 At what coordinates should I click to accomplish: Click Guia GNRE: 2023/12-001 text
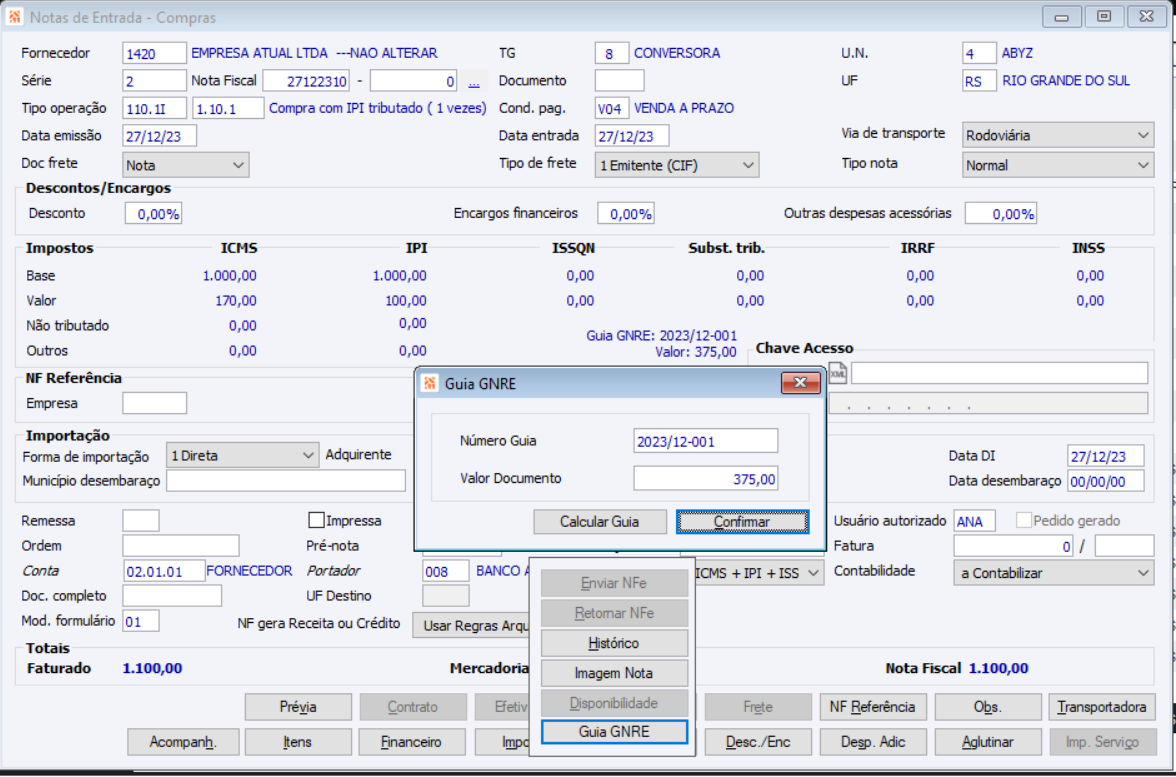[662, 335]
